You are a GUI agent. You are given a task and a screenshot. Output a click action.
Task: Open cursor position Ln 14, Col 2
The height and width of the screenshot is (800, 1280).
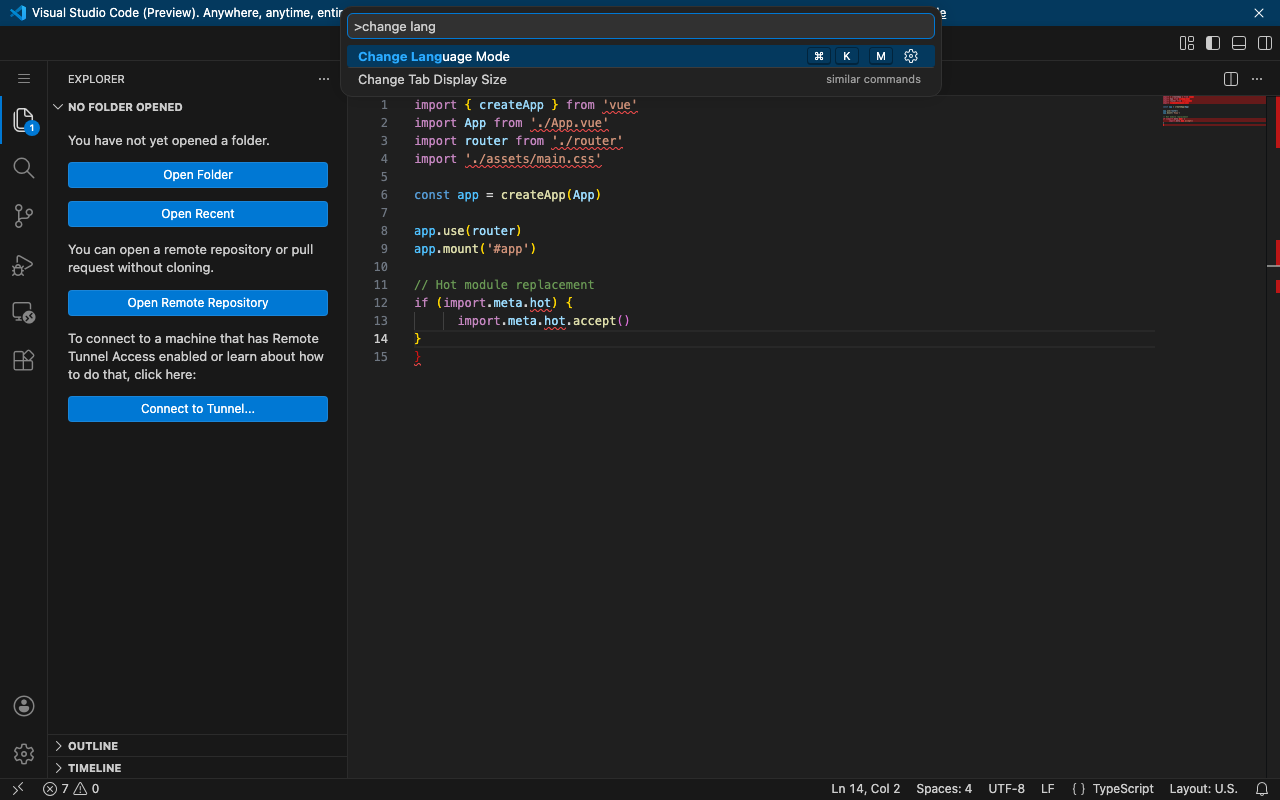pos(866,789)
